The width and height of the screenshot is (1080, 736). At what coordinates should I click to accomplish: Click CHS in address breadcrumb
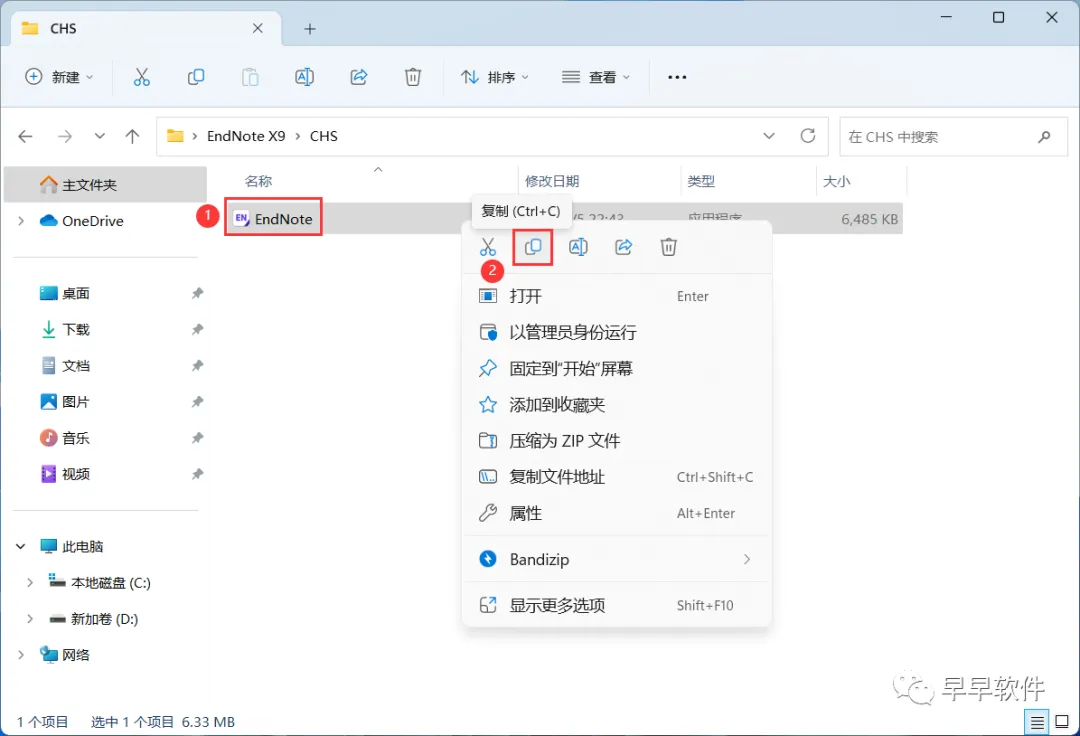click(x=324, y=136)
